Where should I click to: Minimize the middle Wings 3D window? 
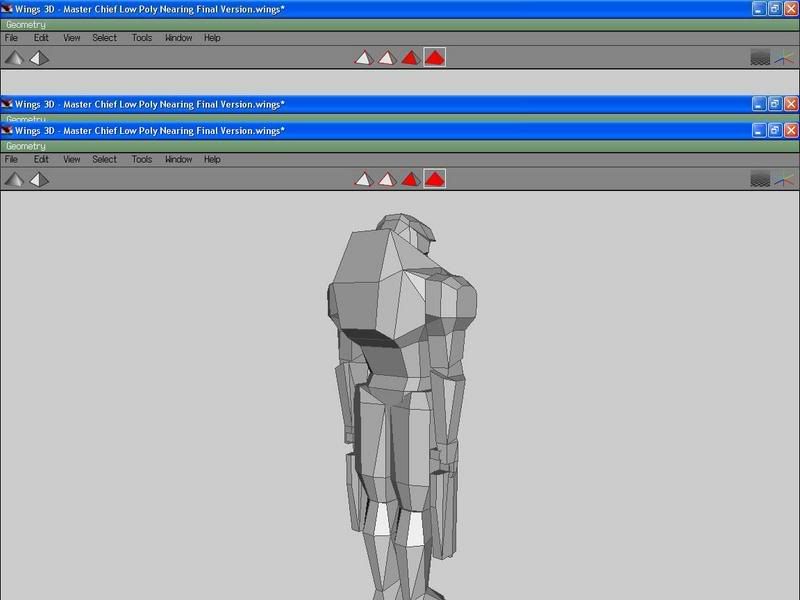tap(759, 104)
